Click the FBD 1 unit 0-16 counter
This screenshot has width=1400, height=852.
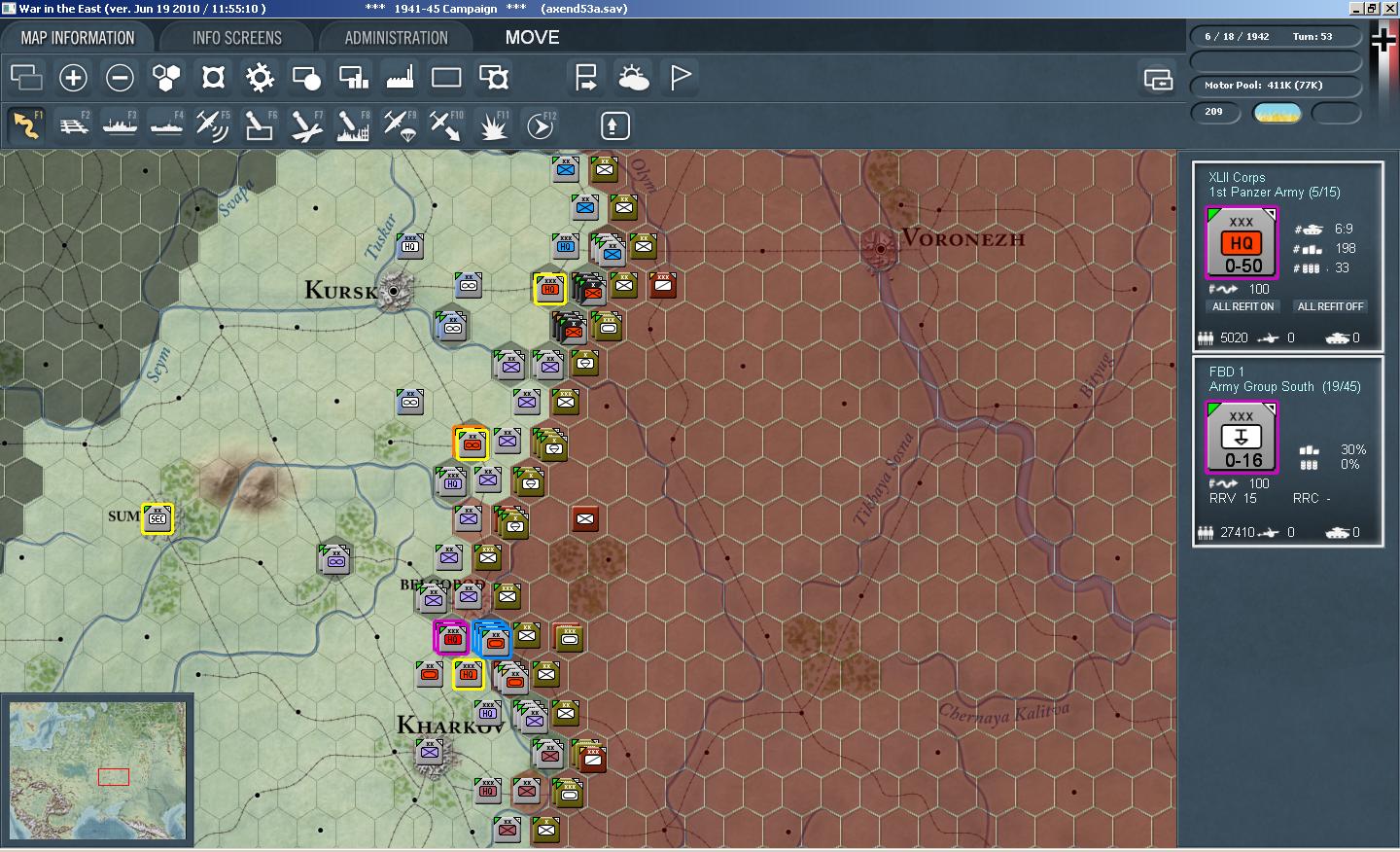[1242, 439]
